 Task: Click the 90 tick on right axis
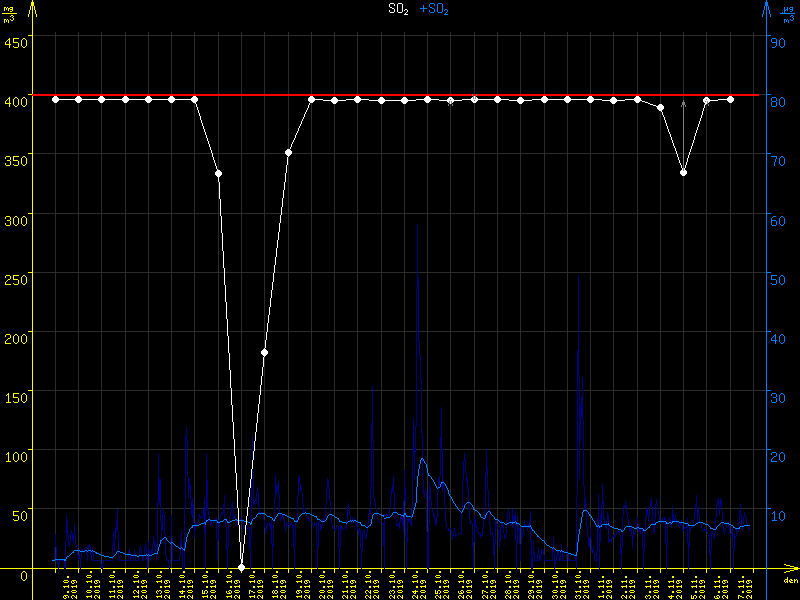(775, 42)
